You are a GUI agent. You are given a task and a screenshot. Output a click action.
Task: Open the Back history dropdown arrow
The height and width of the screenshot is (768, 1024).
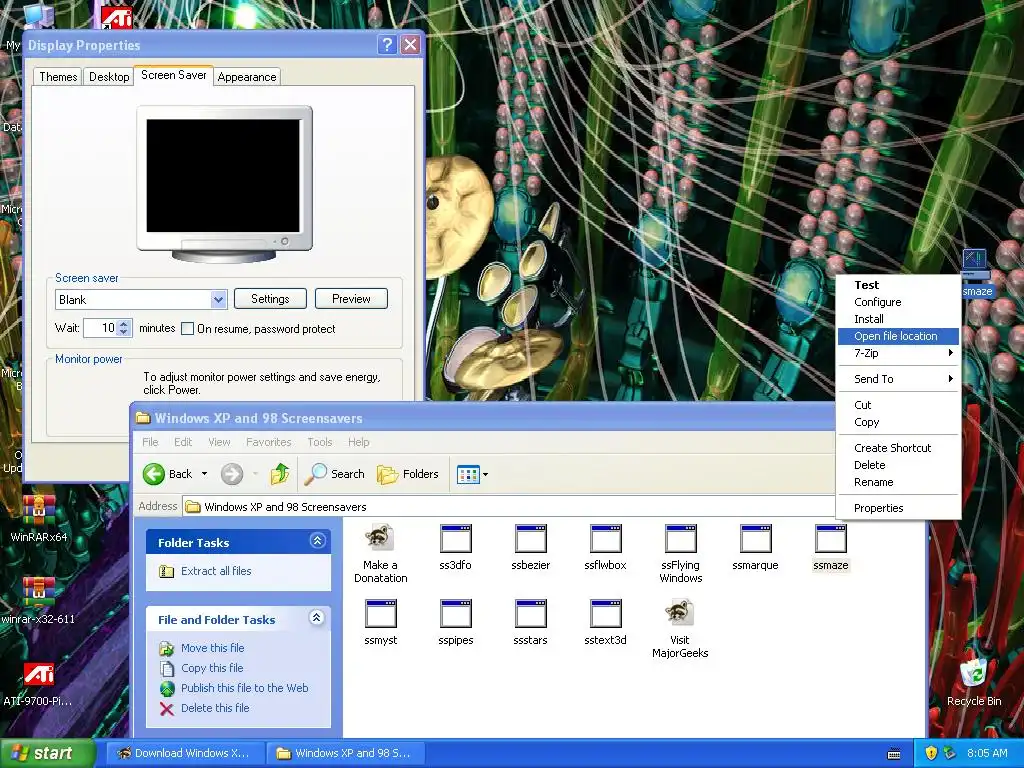tap(204, 473)
